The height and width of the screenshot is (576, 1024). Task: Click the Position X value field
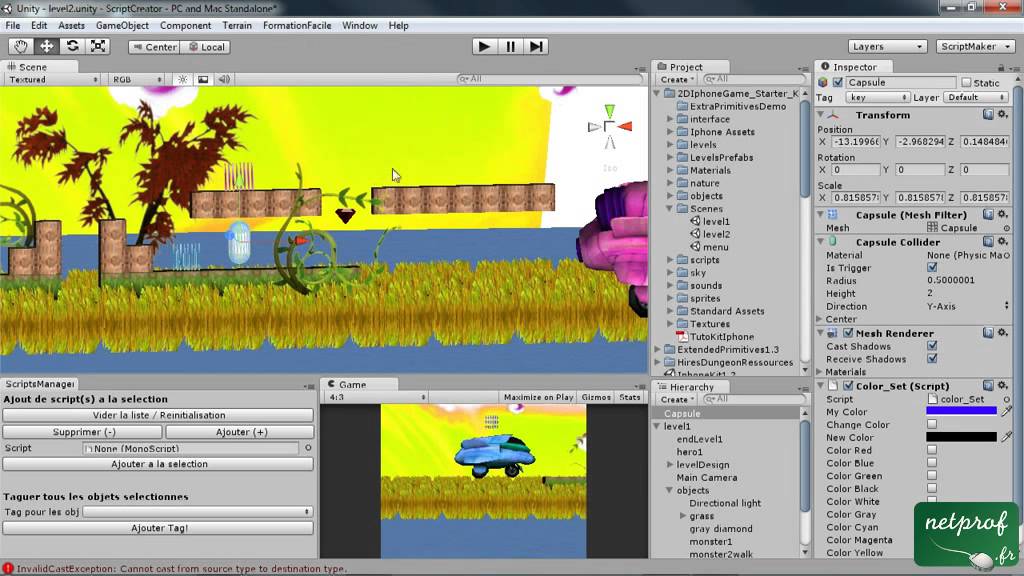(x=856, y=142)
